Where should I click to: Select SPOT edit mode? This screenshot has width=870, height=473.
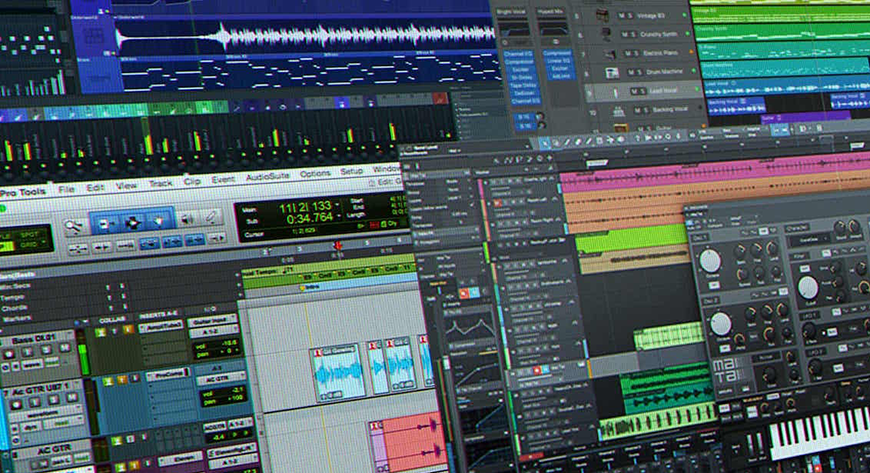pos(29,235)
